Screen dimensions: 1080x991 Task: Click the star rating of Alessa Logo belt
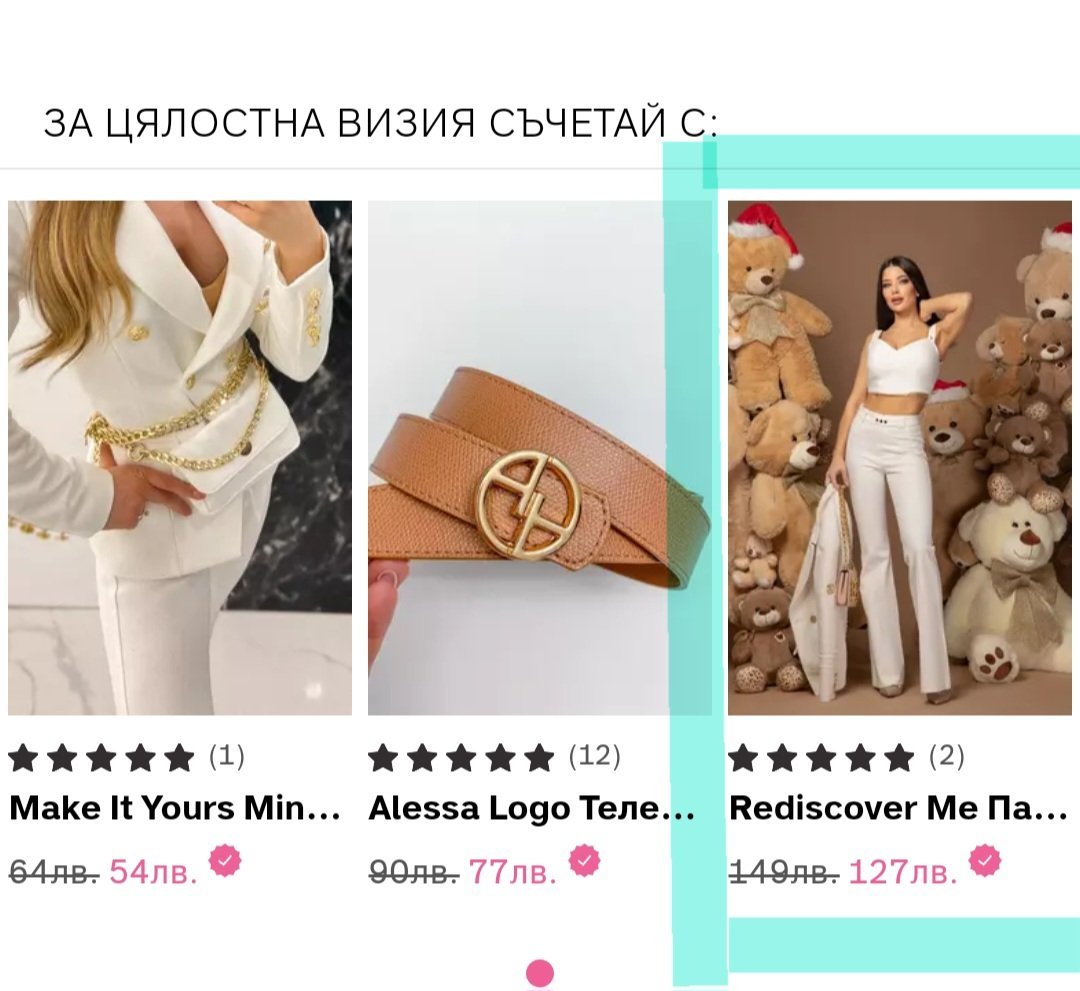[x=461, y=758]
